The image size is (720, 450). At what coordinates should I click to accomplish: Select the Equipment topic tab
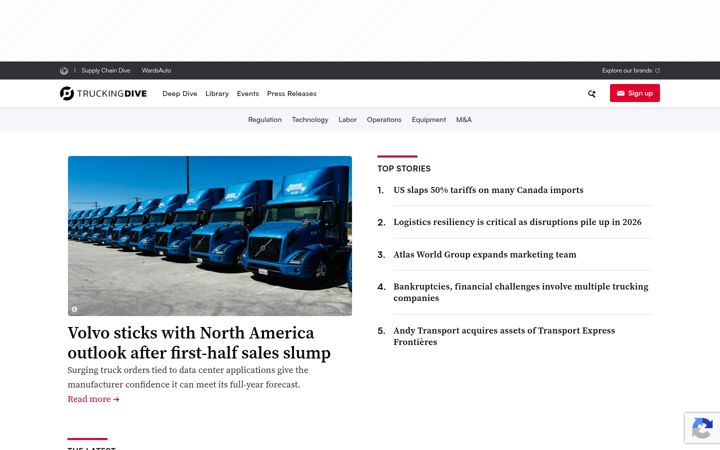pos(428,119)
